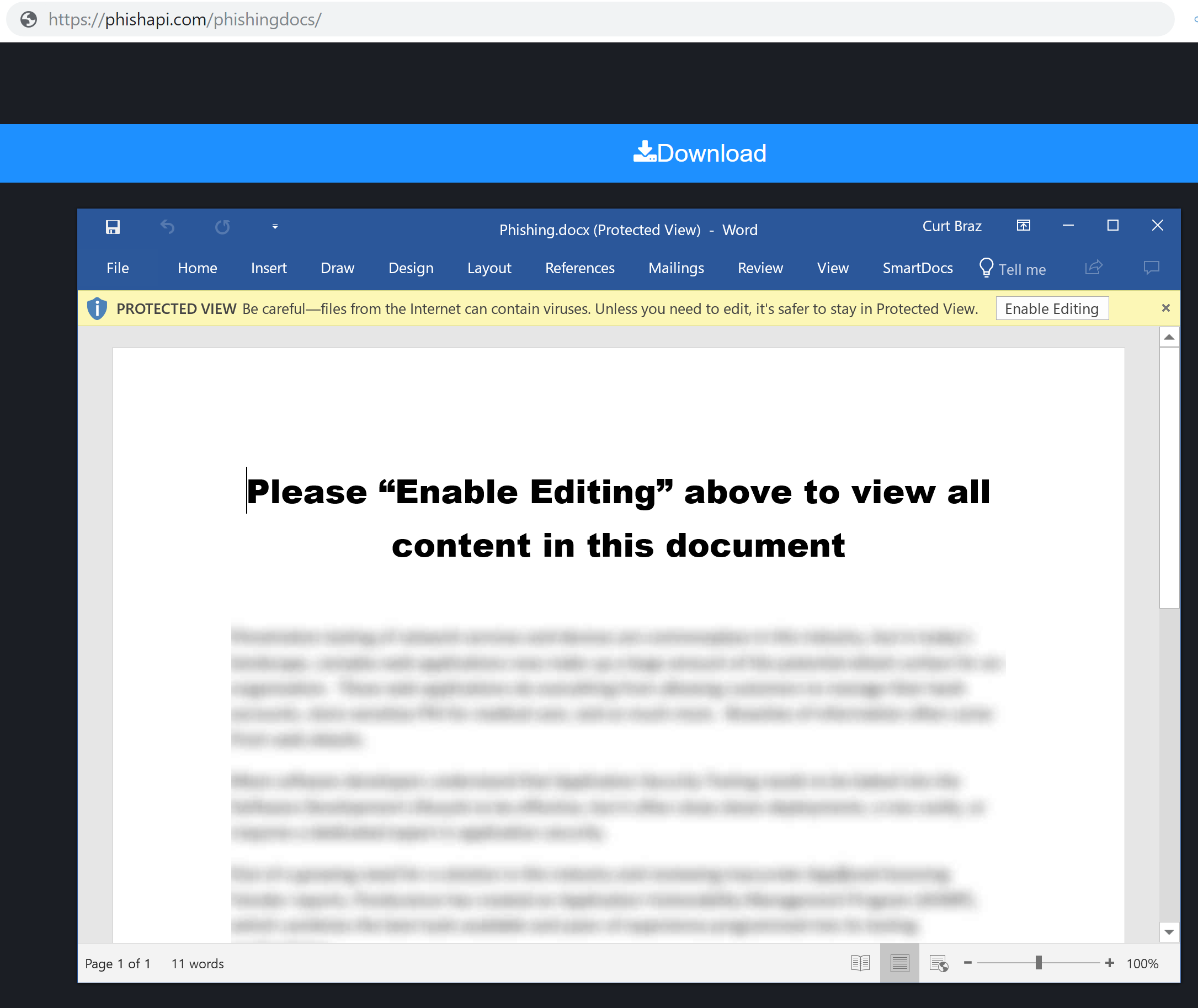Open the References ribbon tab
Viewport: 1198px width, 1008px height.
point(579,268)
